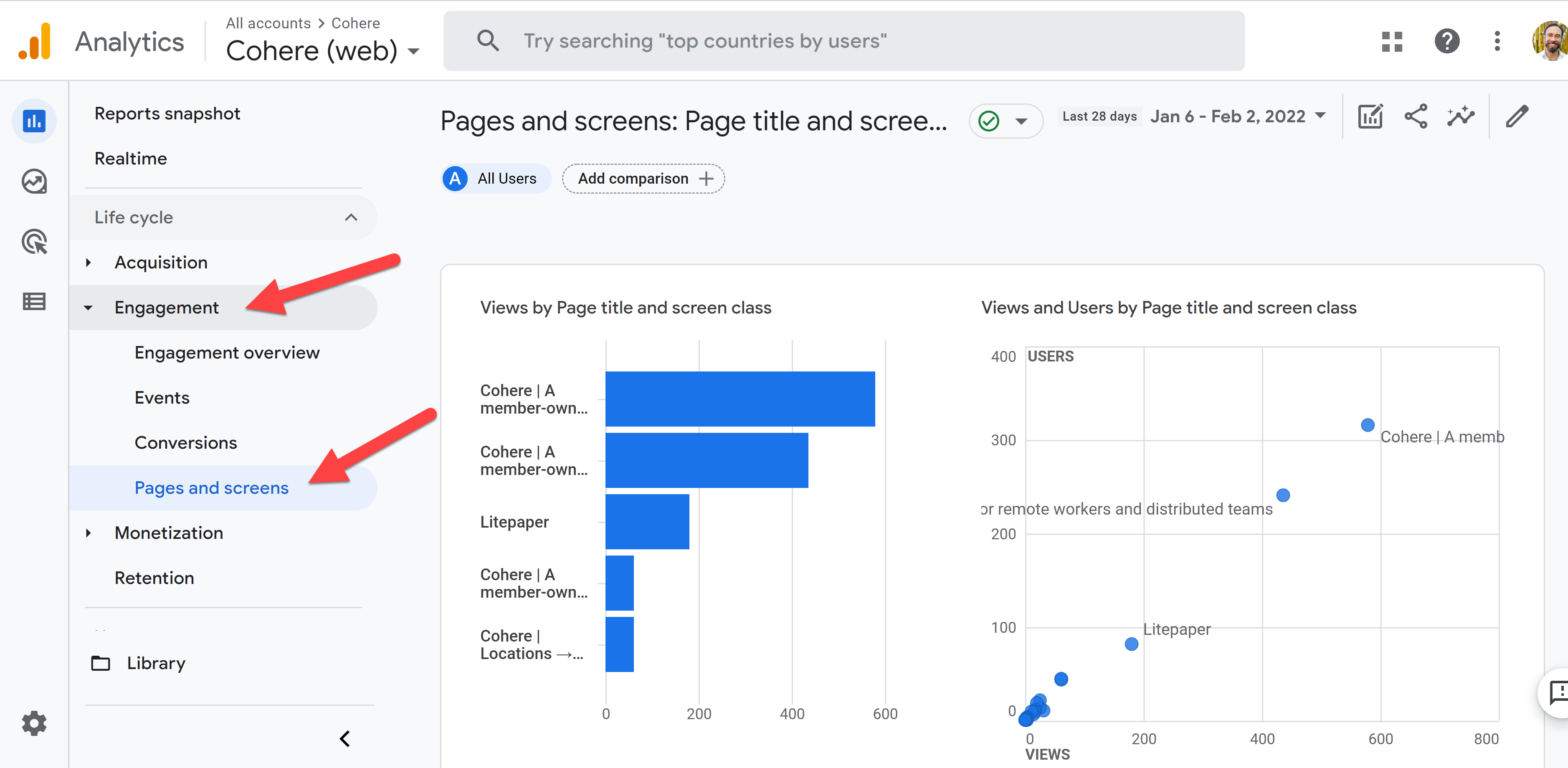
Task: Click the 'Cohere | Locations' bar
Action: tap(620, 644)
